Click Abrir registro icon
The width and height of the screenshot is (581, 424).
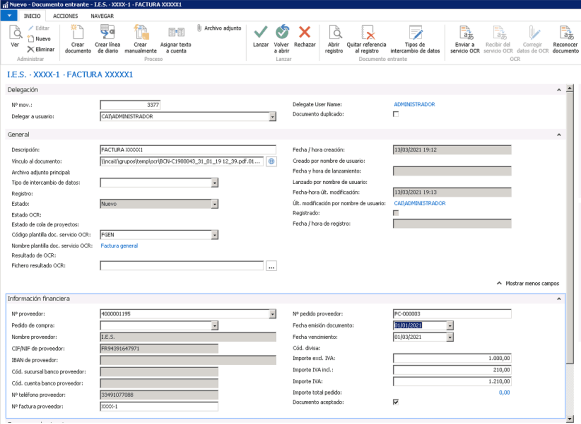(335, 33)
